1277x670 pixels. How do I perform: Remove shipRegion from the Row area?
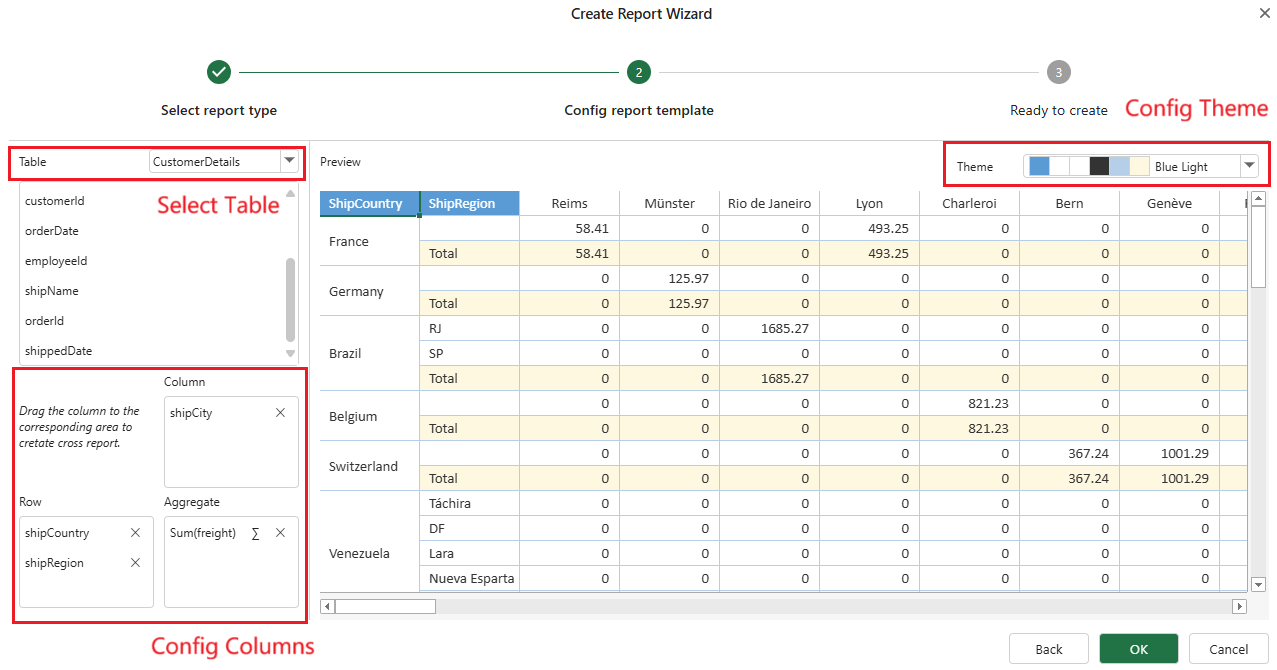[x=135, y=563]
